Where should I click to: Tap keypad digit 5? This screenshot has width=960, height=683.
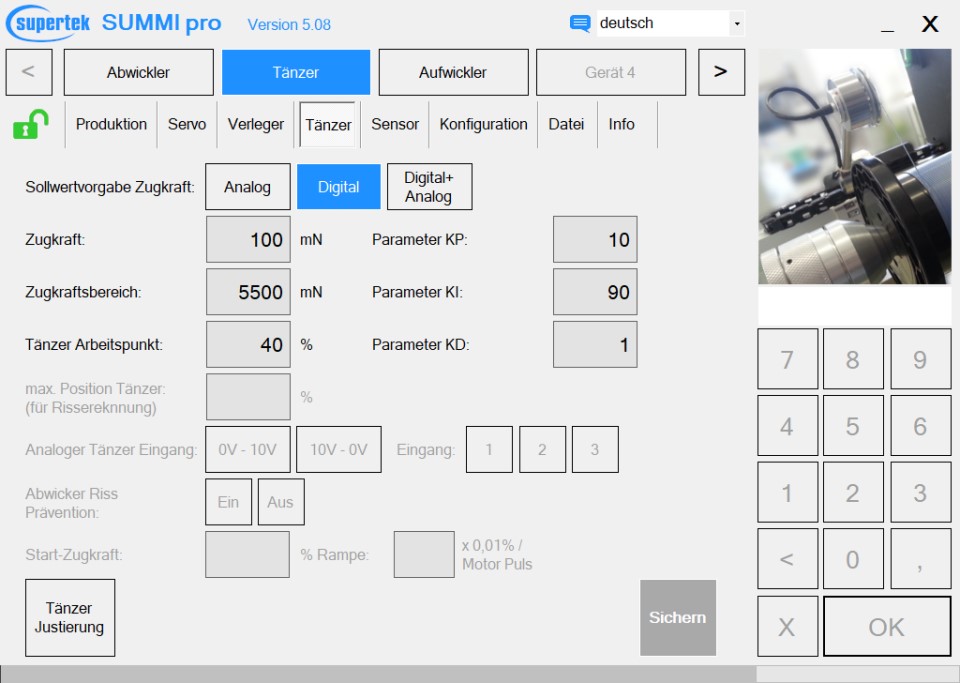pos(853,426)
